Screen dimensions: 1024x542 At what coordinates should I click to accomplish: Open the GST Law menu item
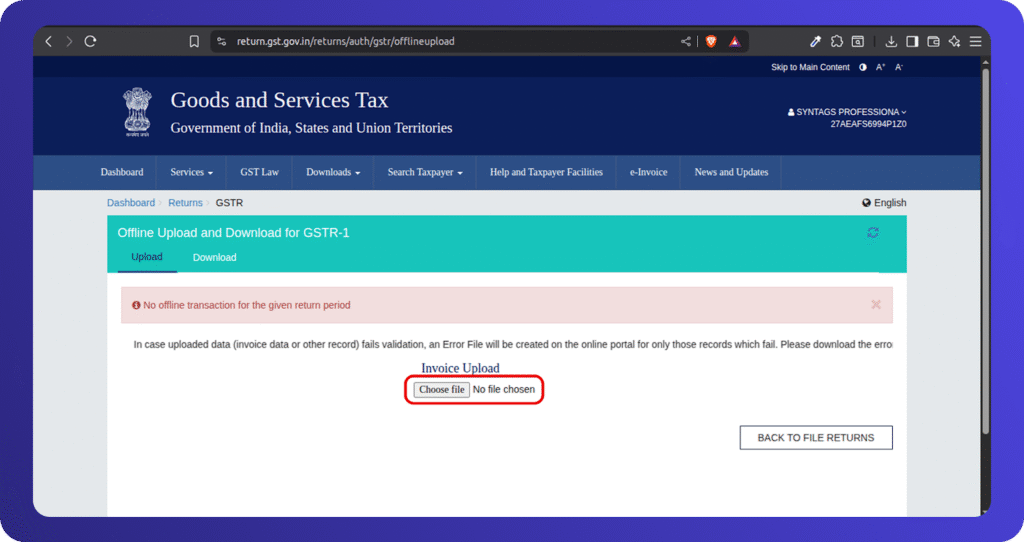point(259,172)
